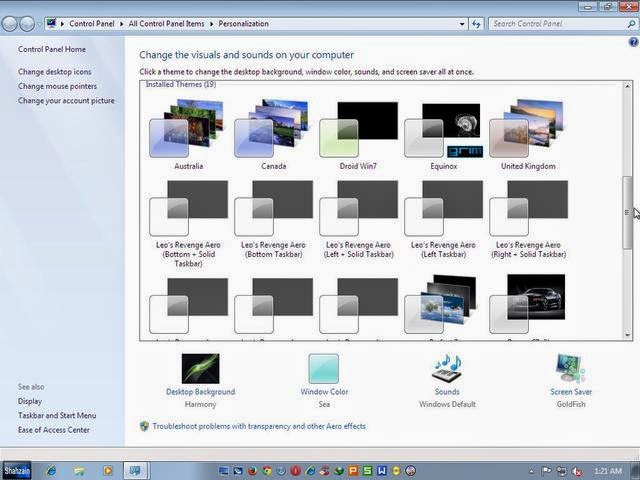Click the search magnifier icon
640x480 pixels.
point(631,24)
